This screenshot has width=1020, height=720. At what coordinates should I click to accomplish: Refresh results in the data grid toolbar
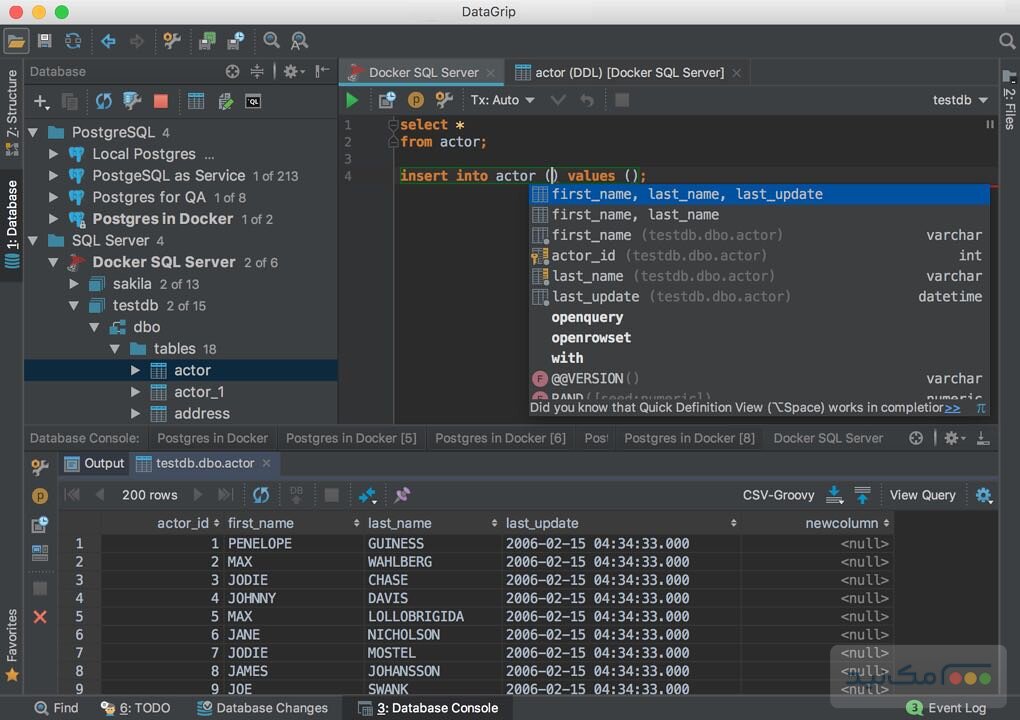pyautogui.click(x=261, y=494)
